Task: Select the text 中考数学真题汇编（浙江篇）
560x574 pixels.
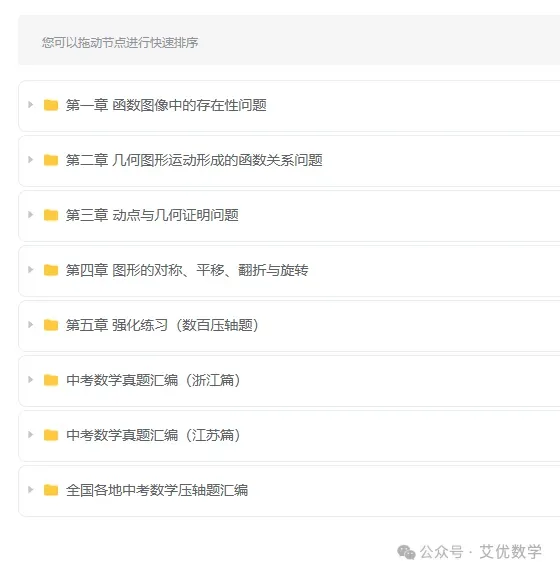Action: coord(153,380)
